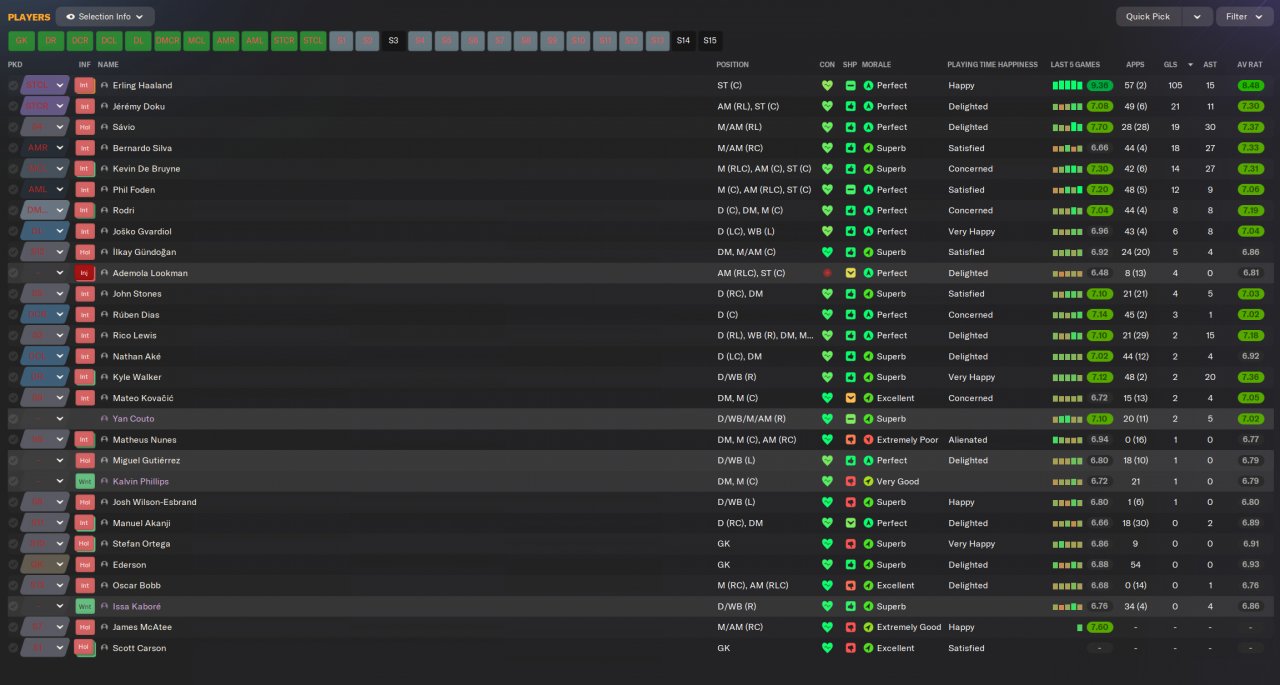
Task: Click the Hol badge beside Scott Carson
Action: (x=85, y=648)
